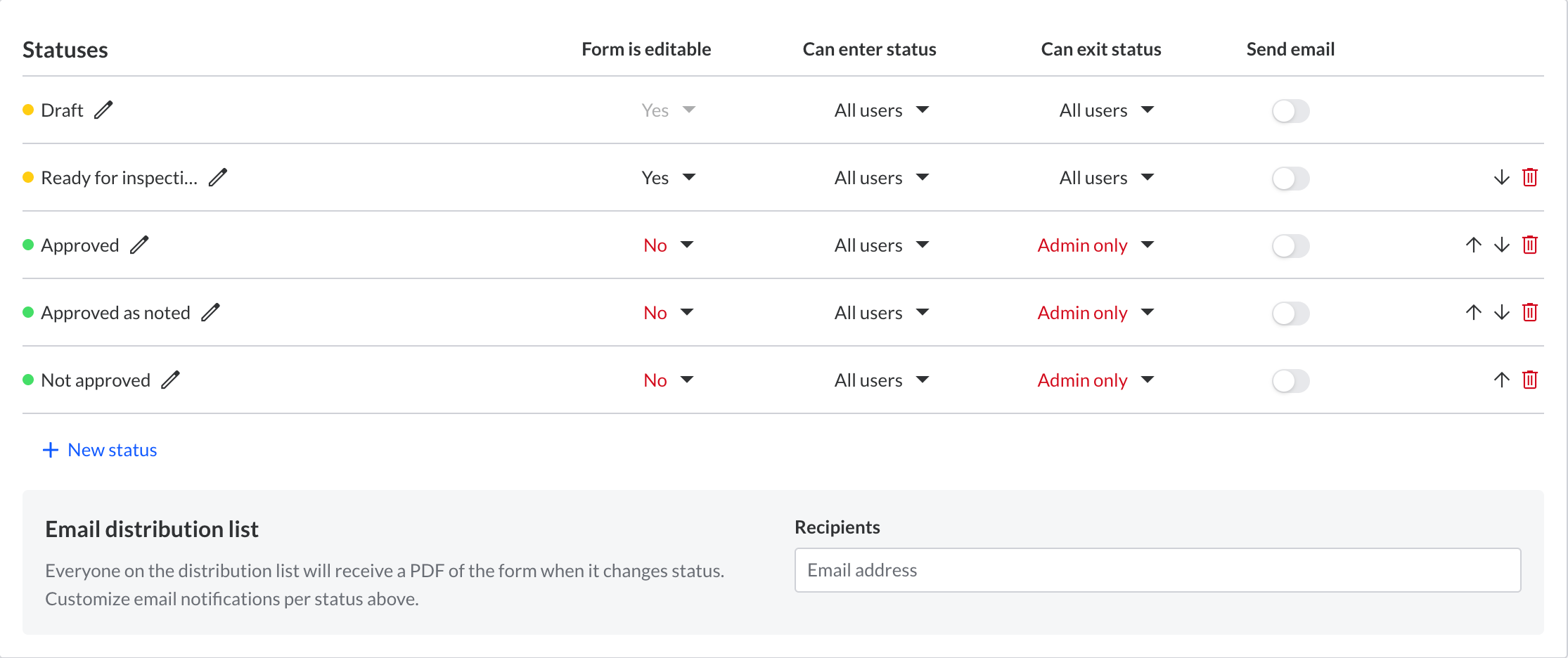Move Ready for inspection status down
The width and height of the screenshot is (1568, 658).
point(1501,177)
